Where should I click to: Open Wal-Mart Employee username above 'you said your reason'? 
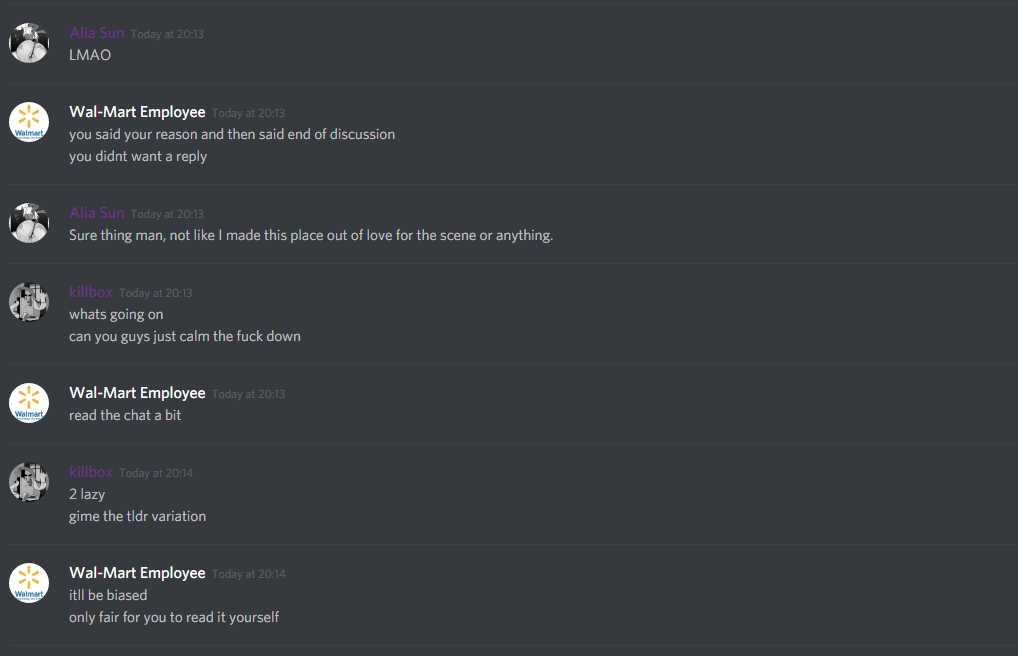tap(137, 112)
